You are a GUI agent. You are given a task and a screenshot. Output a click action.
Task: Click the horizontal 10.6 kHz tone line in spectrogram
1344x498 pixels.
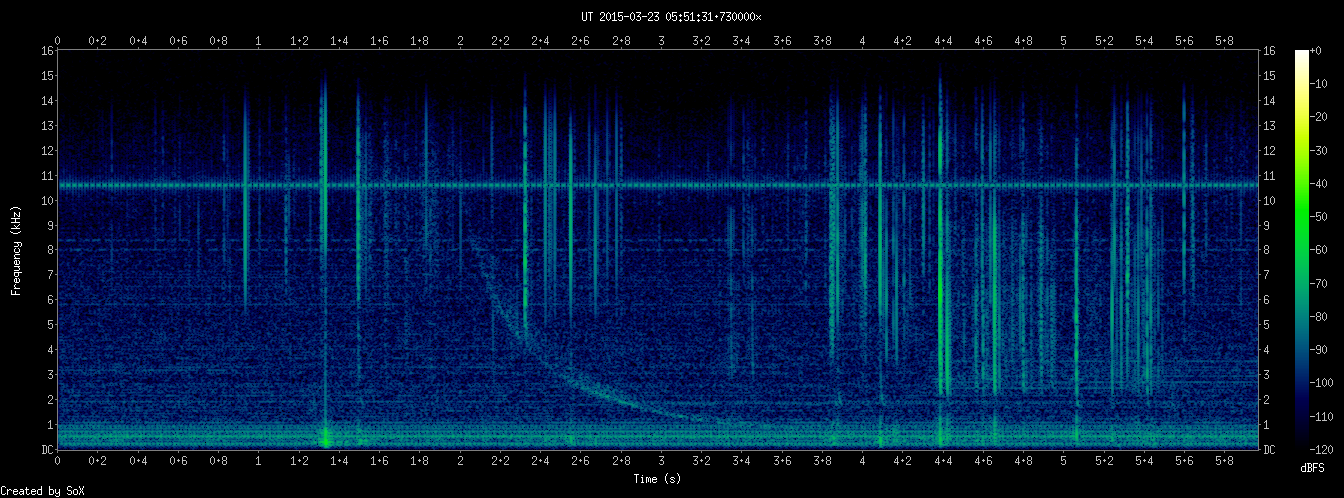658,185
